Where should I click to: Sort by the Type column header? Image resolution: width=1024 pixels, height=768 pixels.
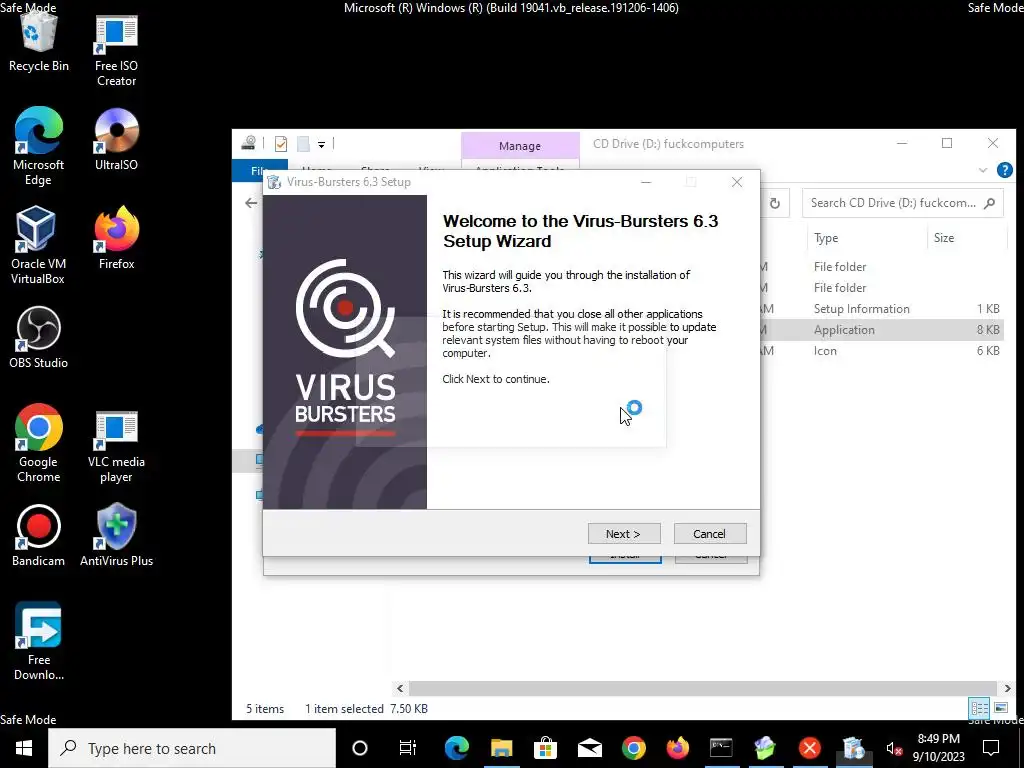point(826,238)
